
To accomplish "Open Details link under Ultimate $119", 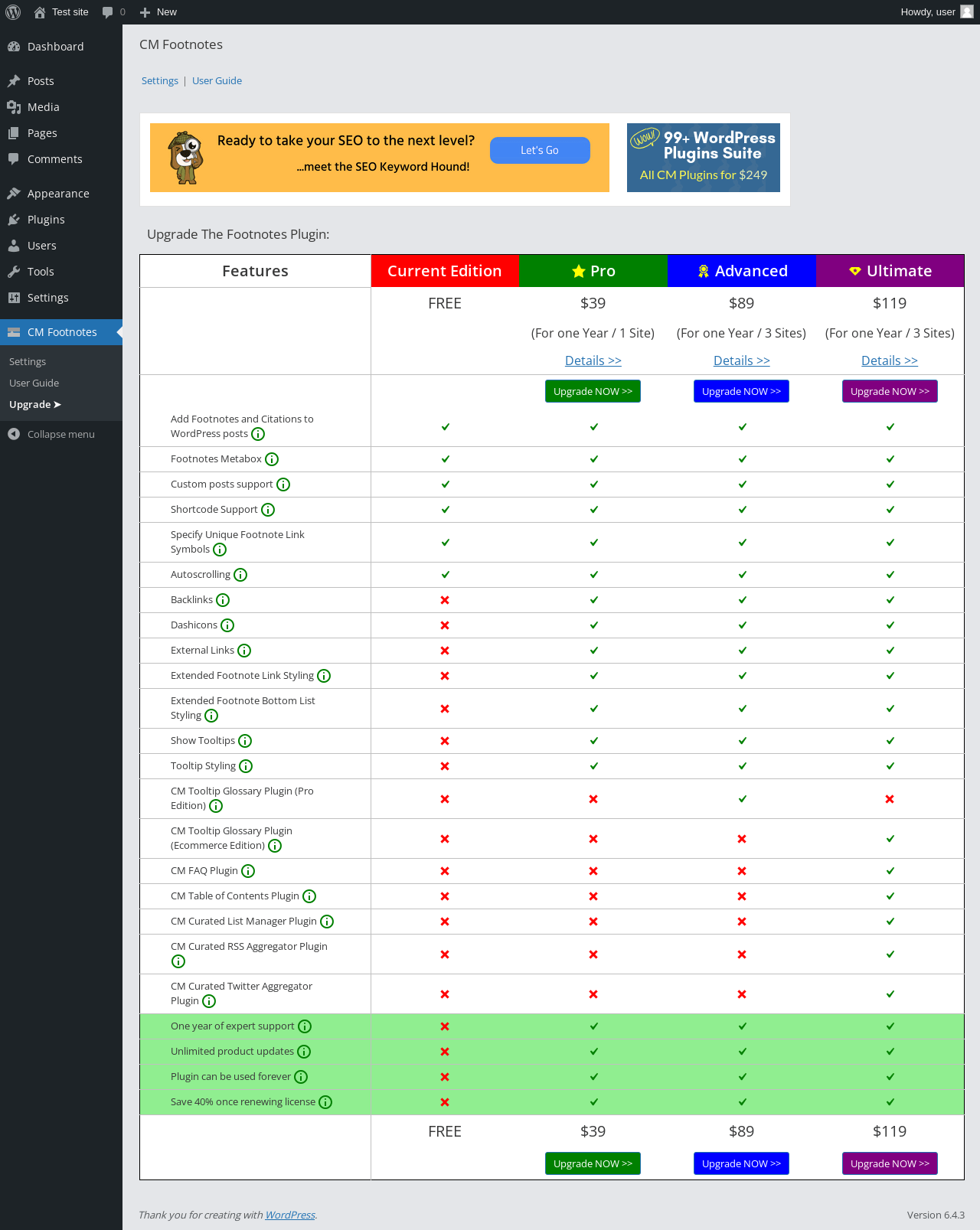I will [890, 361].
